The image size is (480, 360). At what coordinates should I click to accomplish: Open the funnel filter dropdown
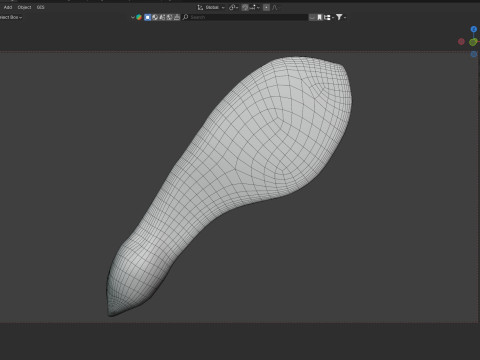pyautogui.click(x=341, y=17)
